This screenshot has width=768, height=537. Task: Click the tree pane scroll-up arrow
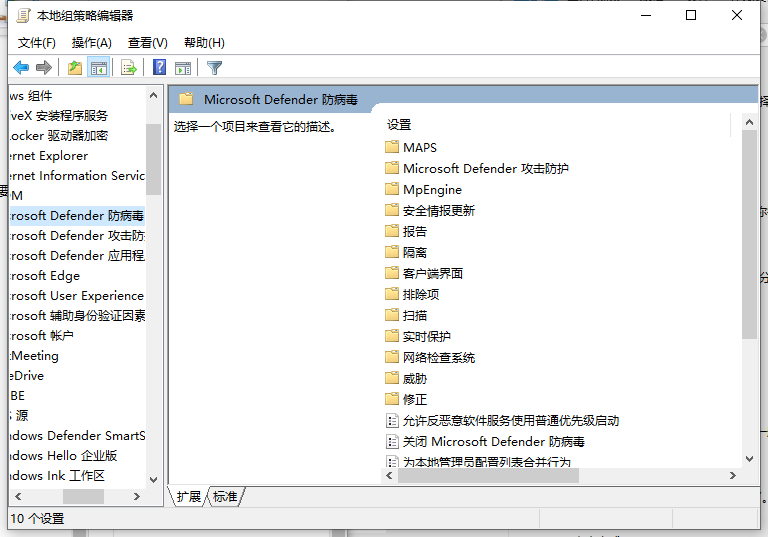click(x=153, y=95)
